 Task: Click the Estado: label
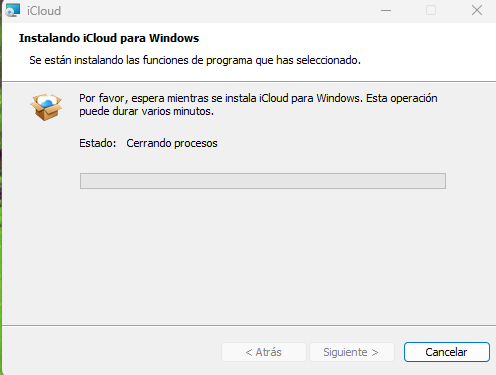click(x=97, y=143)
